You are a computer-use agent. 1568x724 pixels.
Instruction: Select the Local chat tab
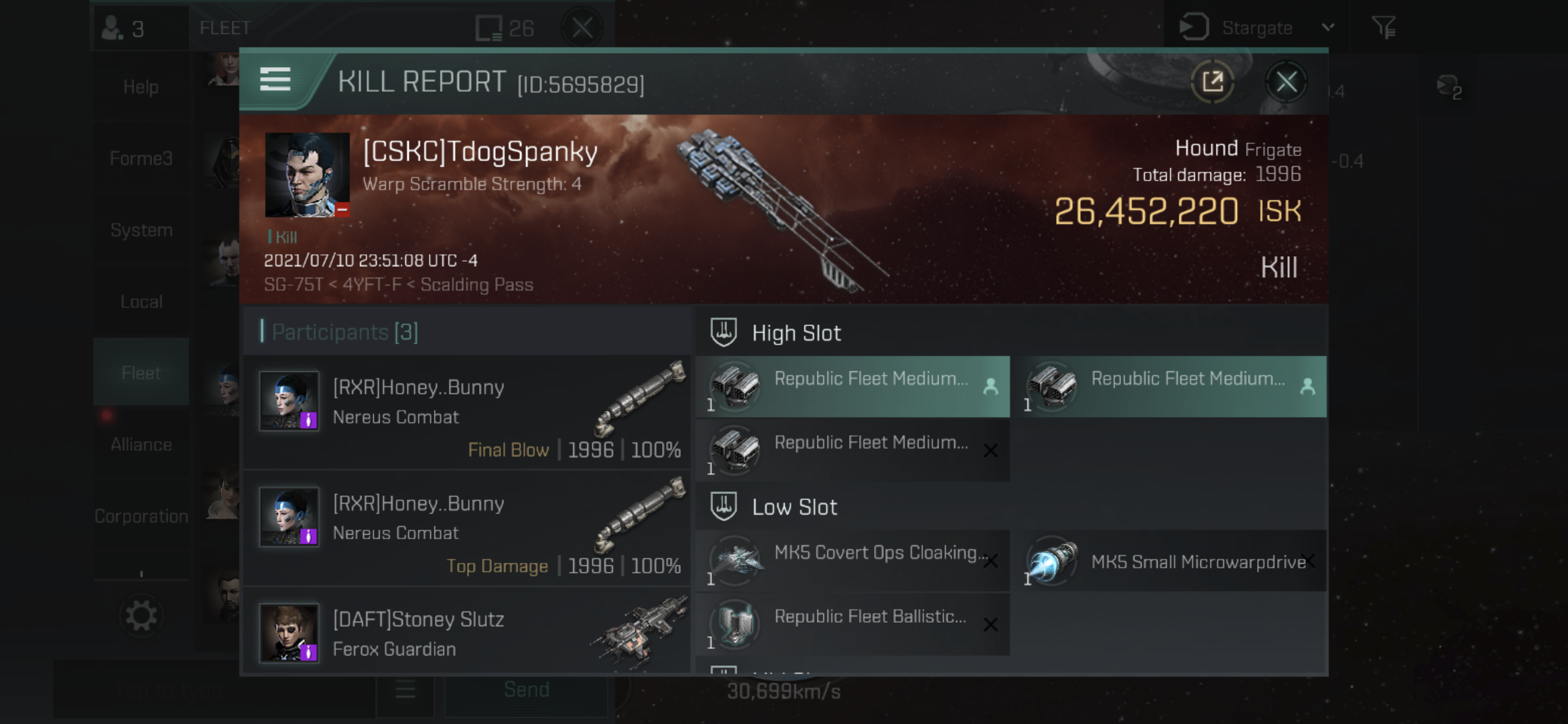(141, 300)
